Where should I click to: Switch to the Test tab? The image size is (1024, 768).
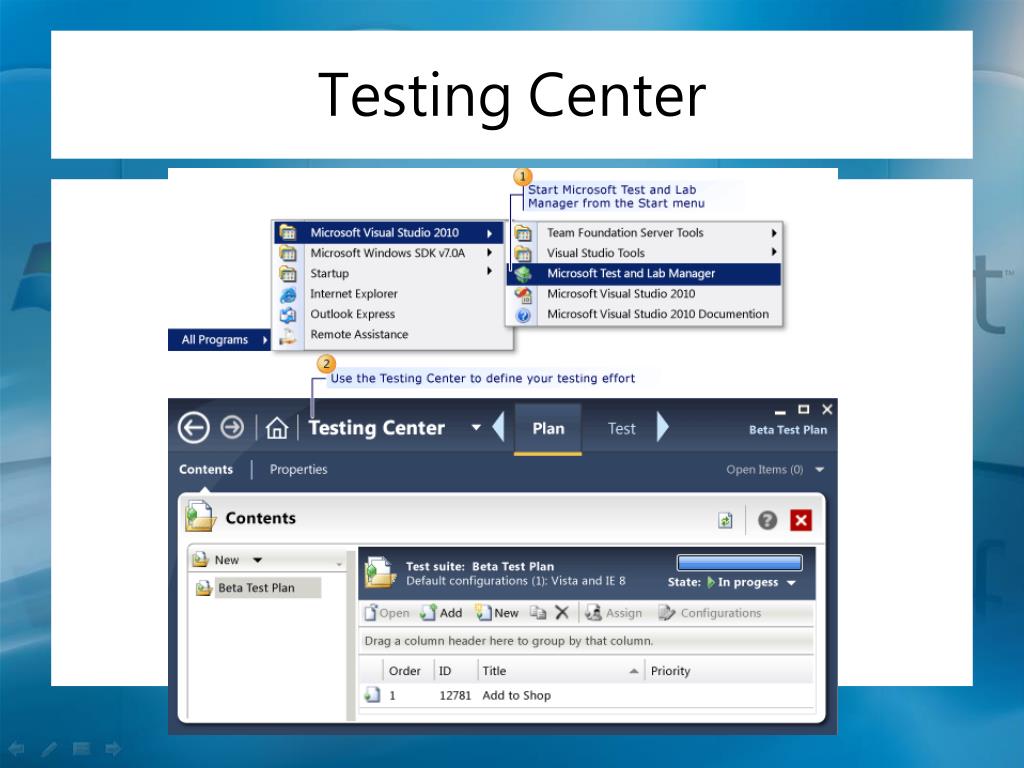pos(621,428)
